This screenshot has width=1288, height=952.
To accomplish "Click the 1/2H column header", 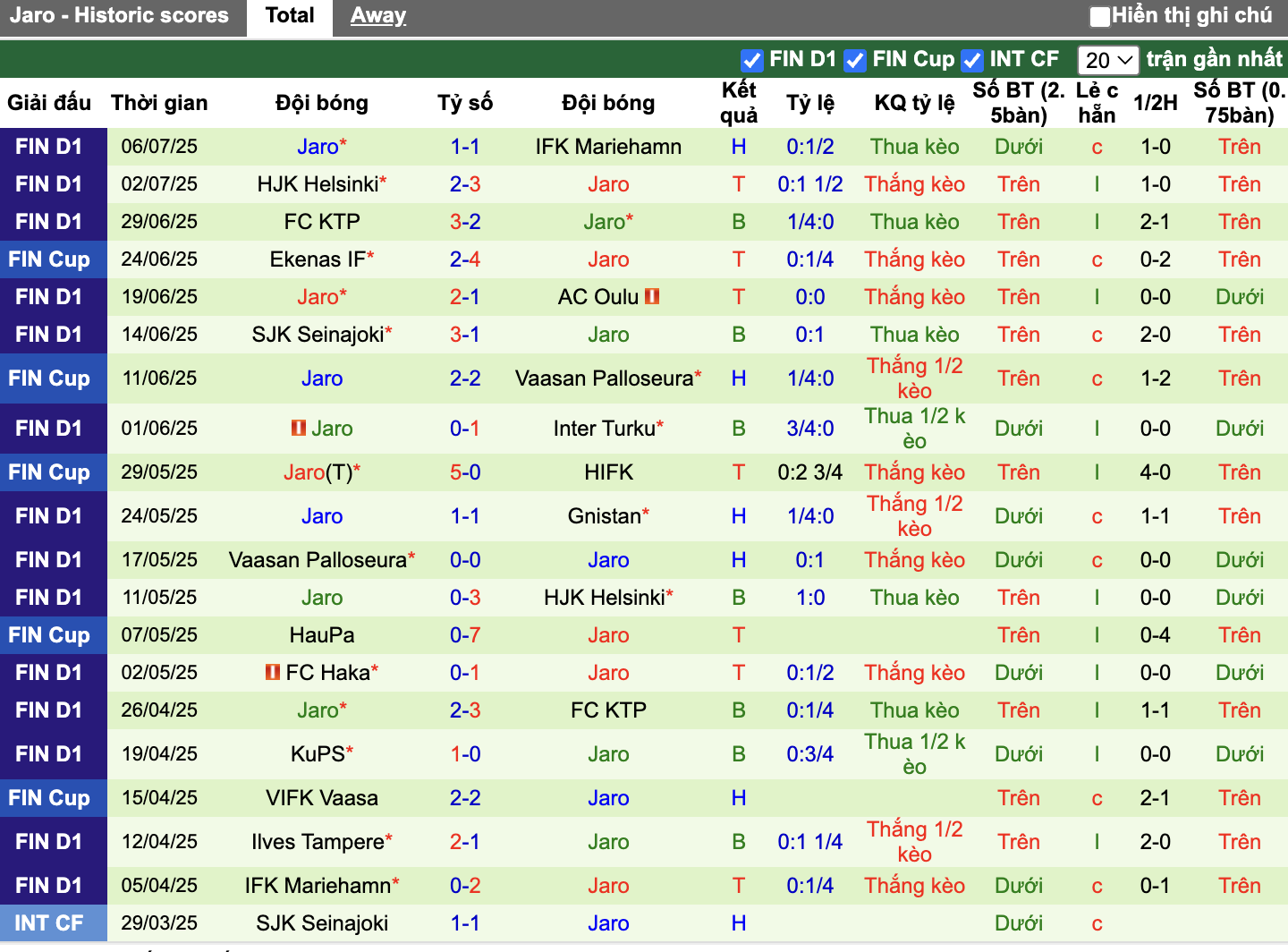I will [1156, 103].
